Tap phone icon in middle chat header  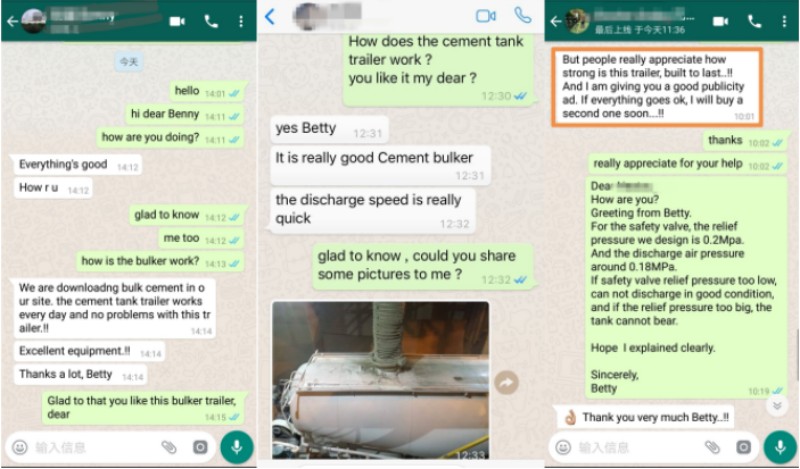click(x=522, y=15)
